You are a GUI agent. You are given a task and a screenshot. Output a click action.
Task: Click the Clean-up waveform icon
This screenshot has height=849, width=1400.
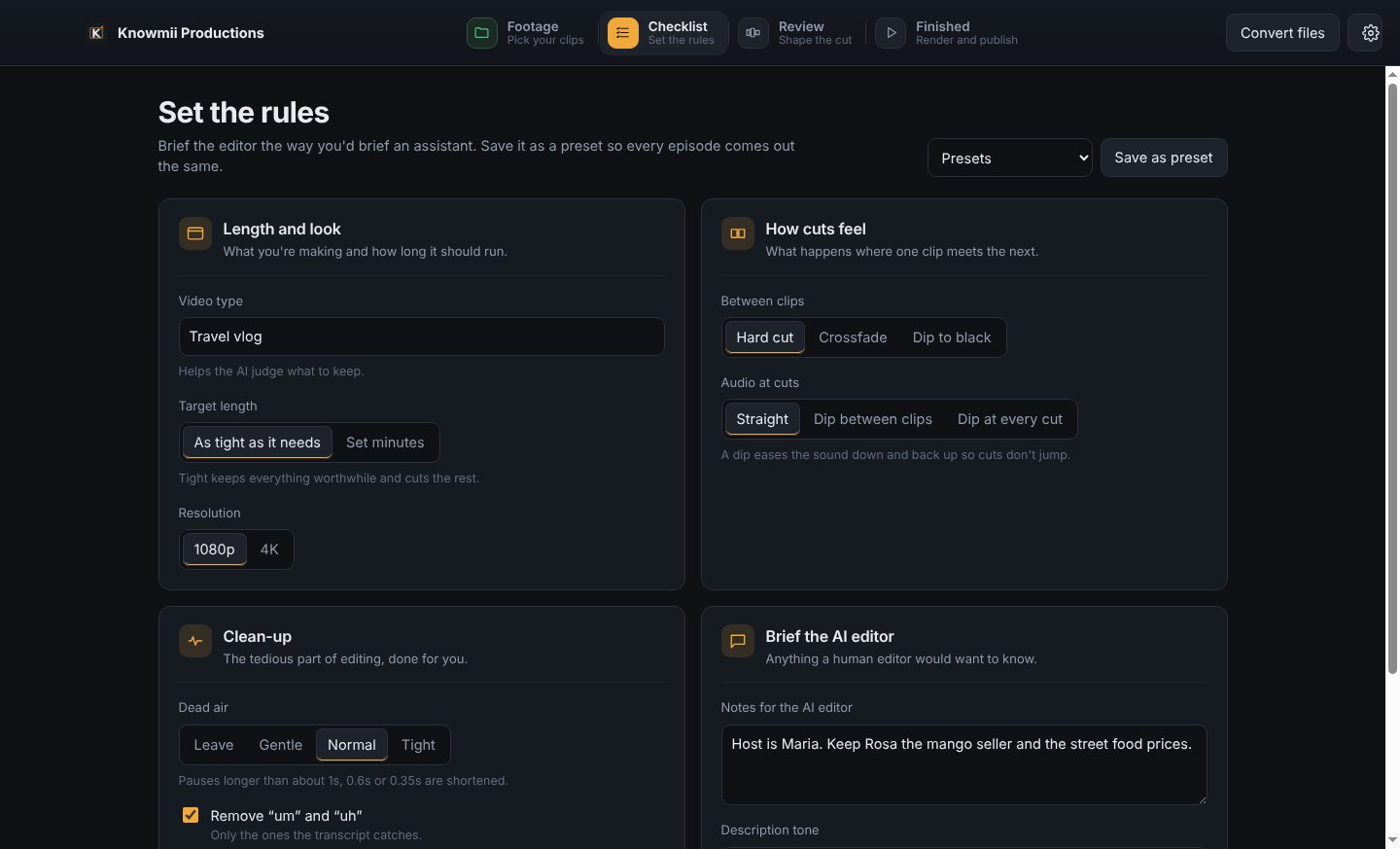195,641
